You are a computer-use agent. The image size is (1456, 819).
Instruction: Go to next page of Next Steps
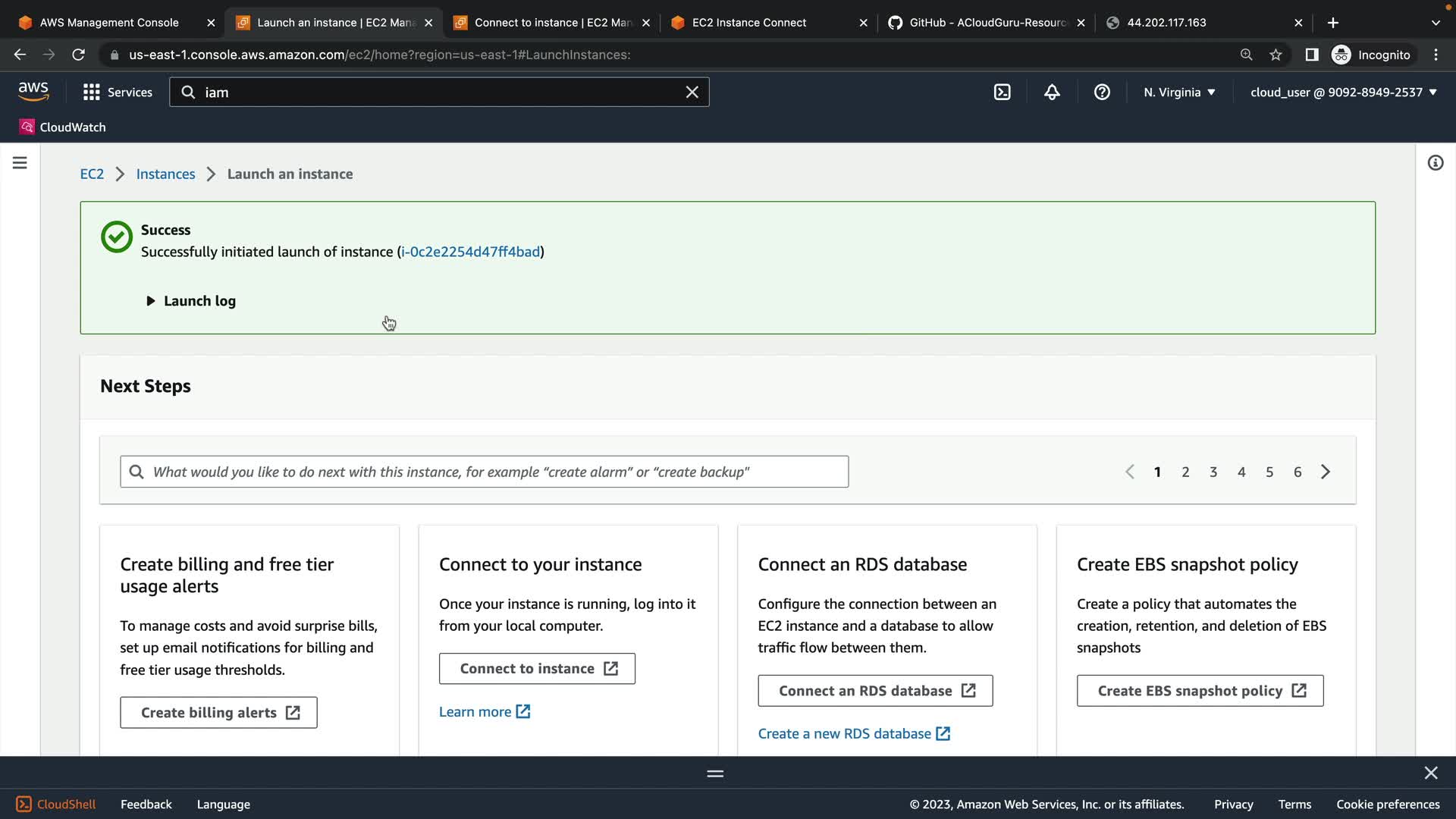pyautogui.click(x=1326, y=472)
